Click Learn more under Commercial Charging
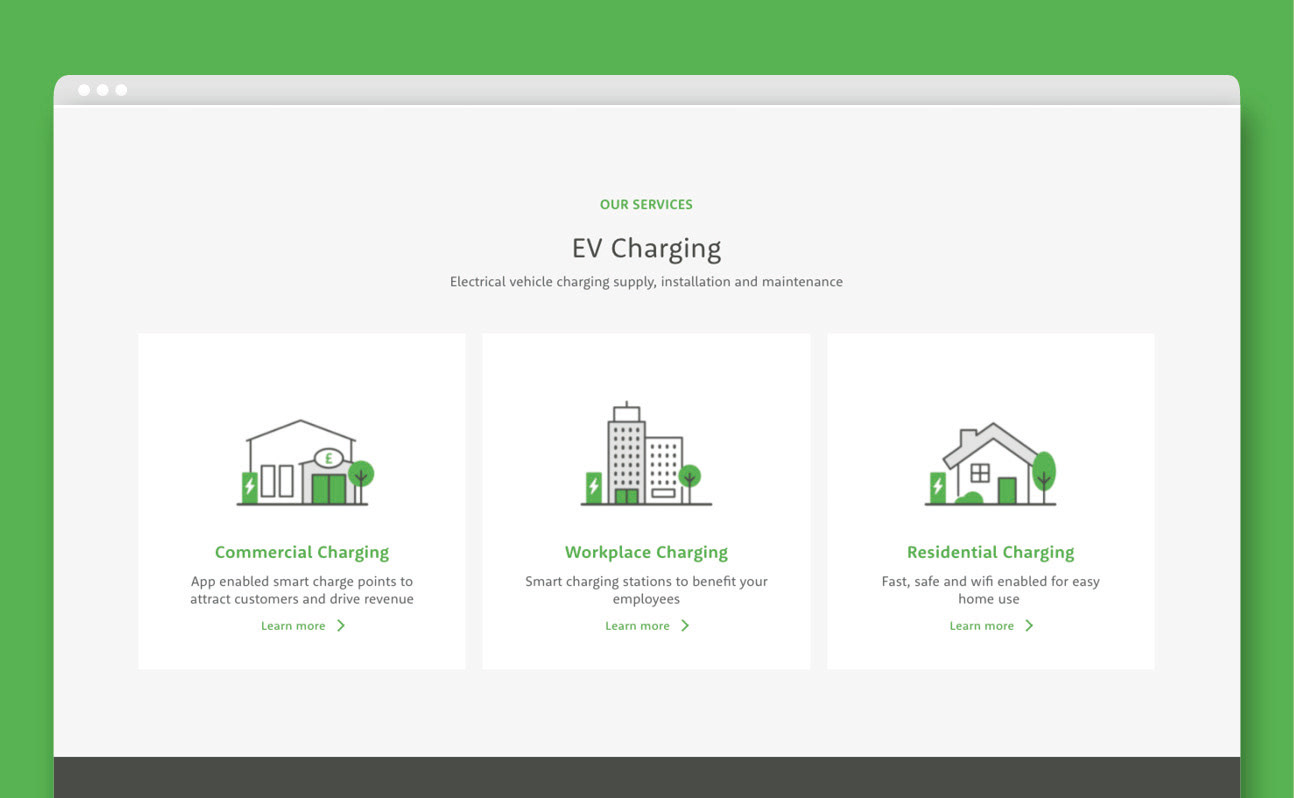The image size is (1294, 798). (x=293, y=626)
